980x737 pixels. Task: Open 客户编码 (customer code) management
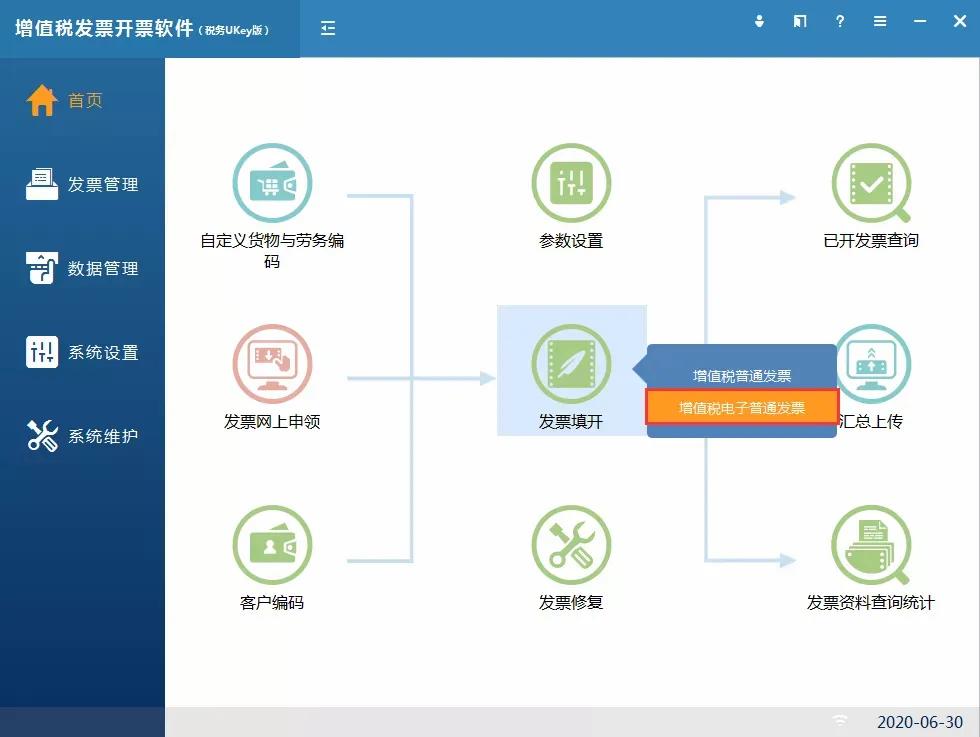272,545
